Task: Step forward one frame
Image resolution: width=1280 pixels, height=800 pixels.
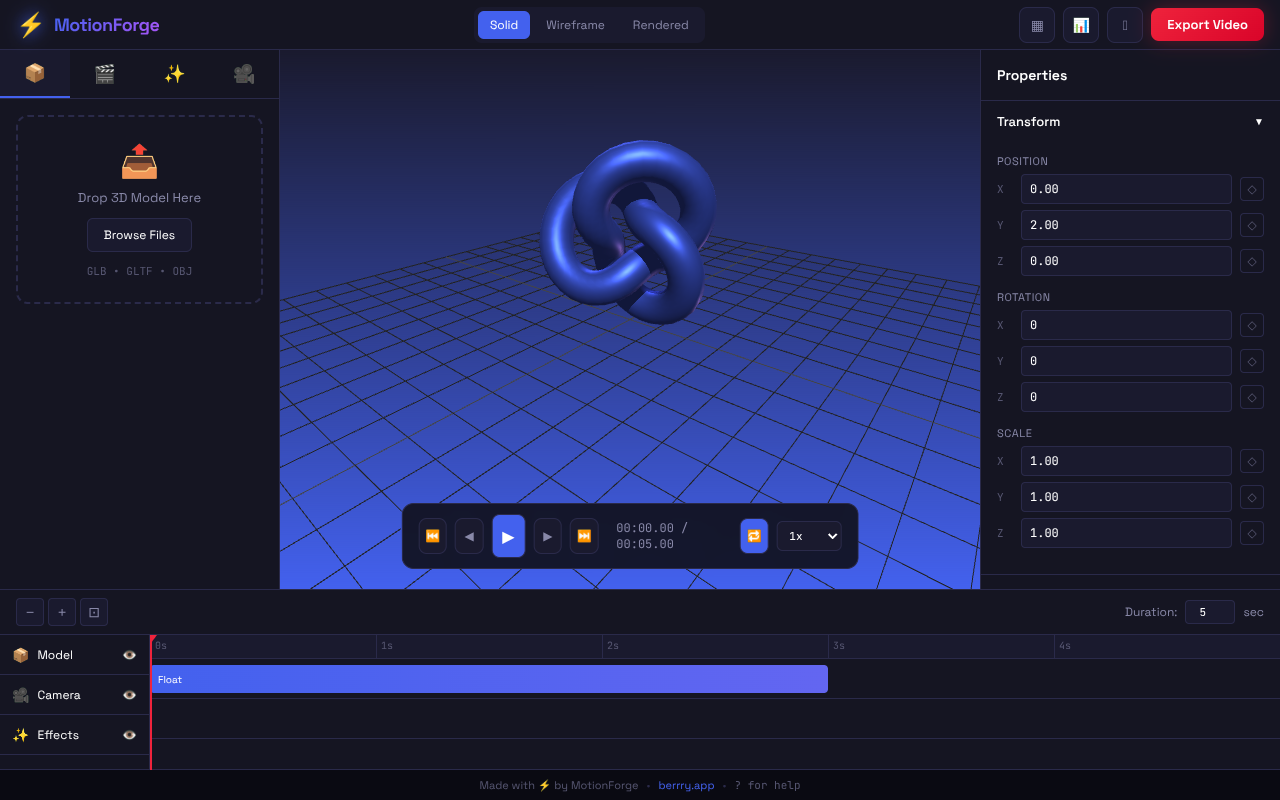Action: coord(547,536)
